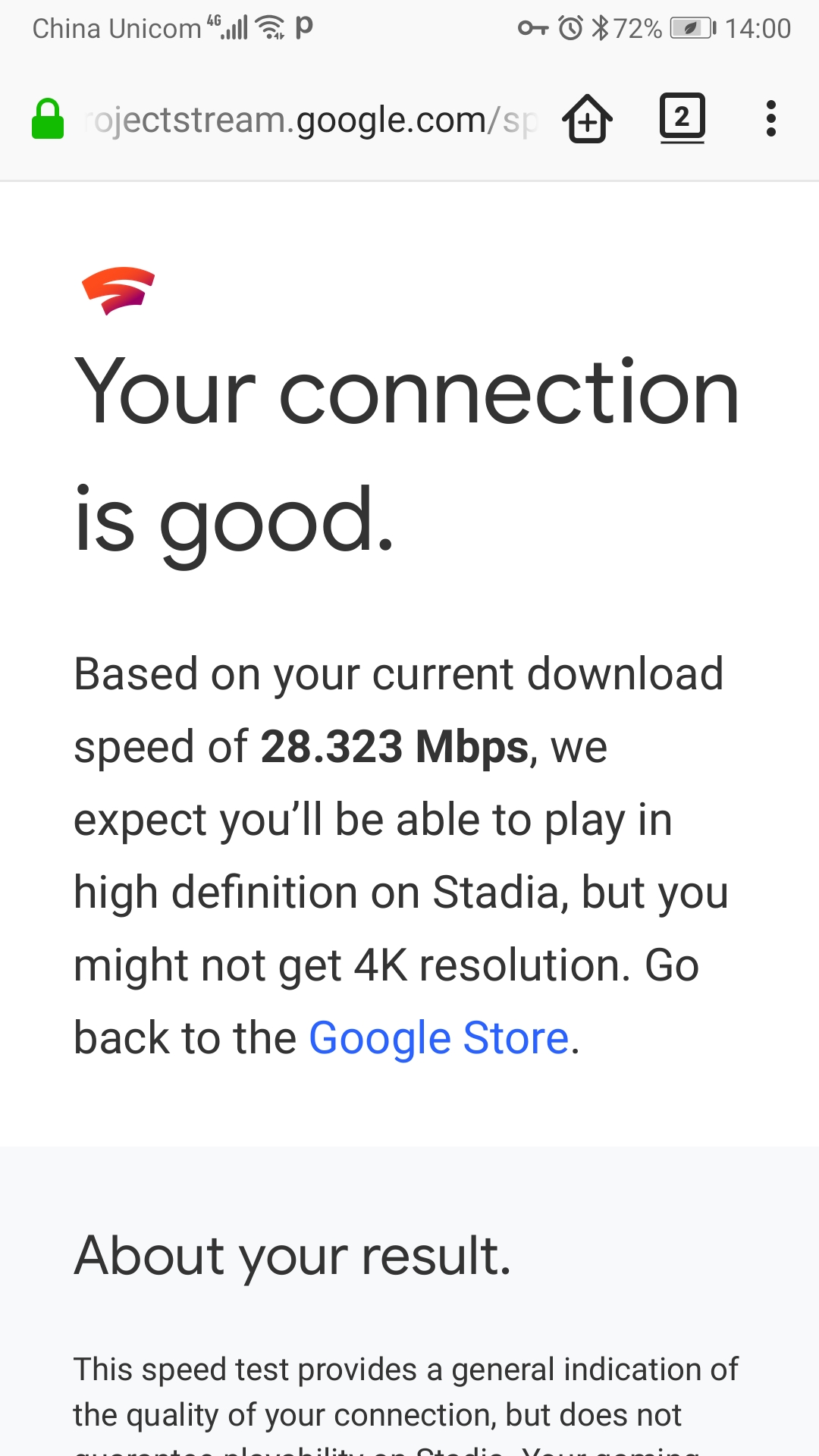Tap the alarm clock status icon
819x1456 pixels.
[x=570, y=29]
